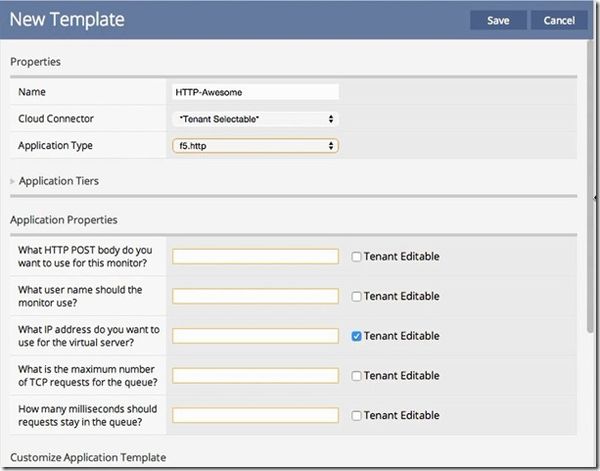This screenshot has height=471, width=600.
Task: Open the Application Type dropdown
Action: 256,146
